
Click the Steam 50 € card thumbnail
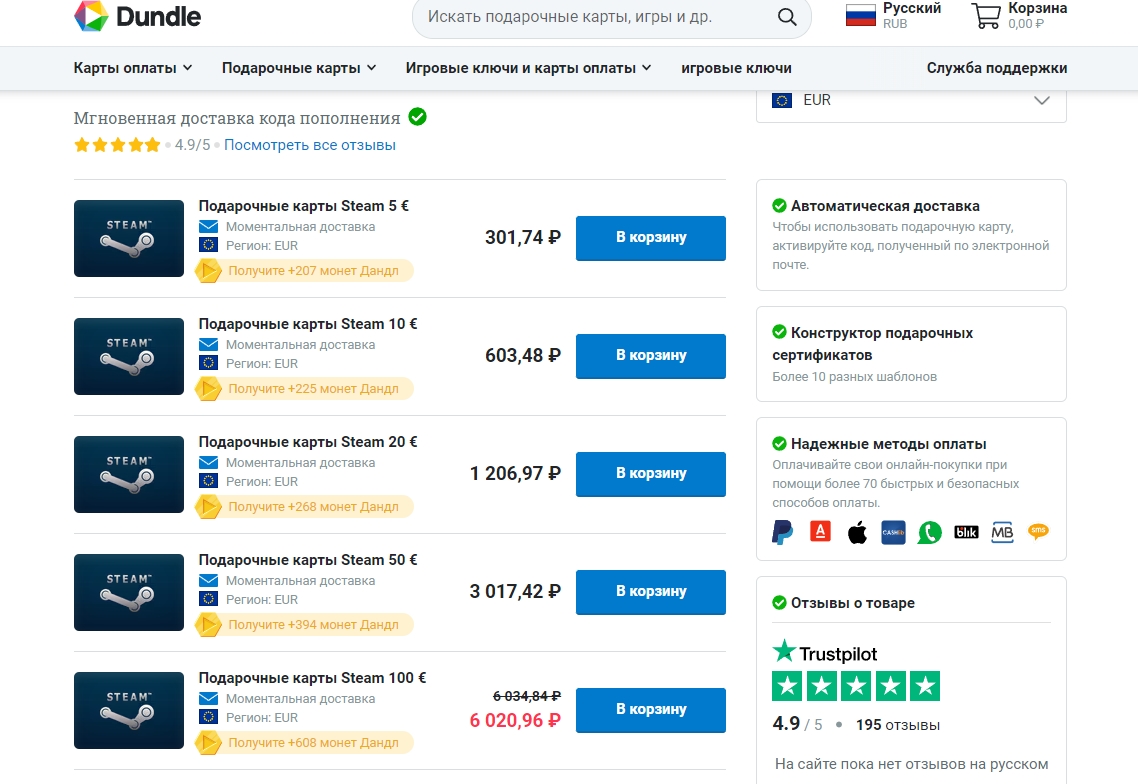coord(129,592)
